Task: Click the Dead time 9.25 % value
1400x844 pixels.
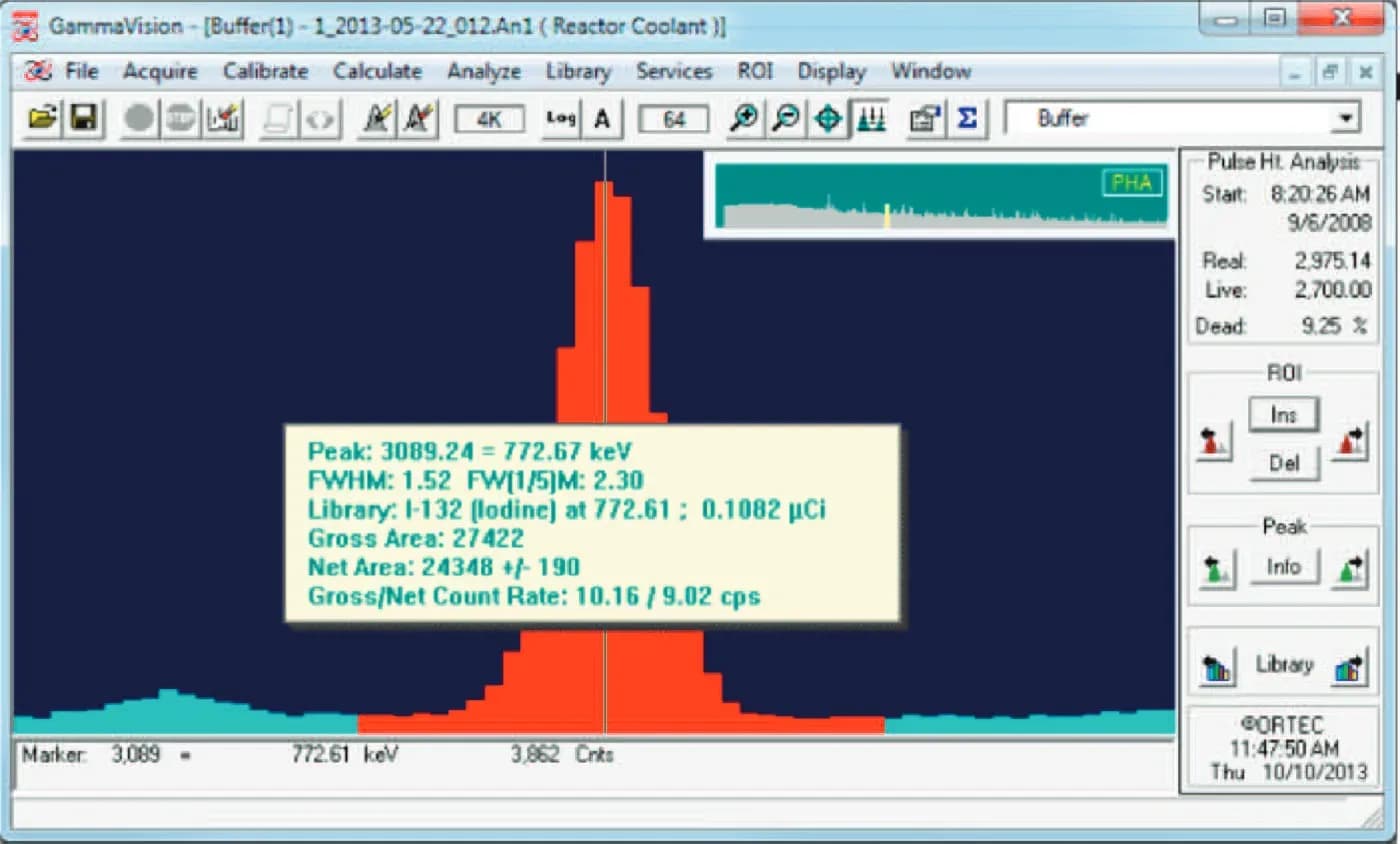Action: coord(1336,326)
